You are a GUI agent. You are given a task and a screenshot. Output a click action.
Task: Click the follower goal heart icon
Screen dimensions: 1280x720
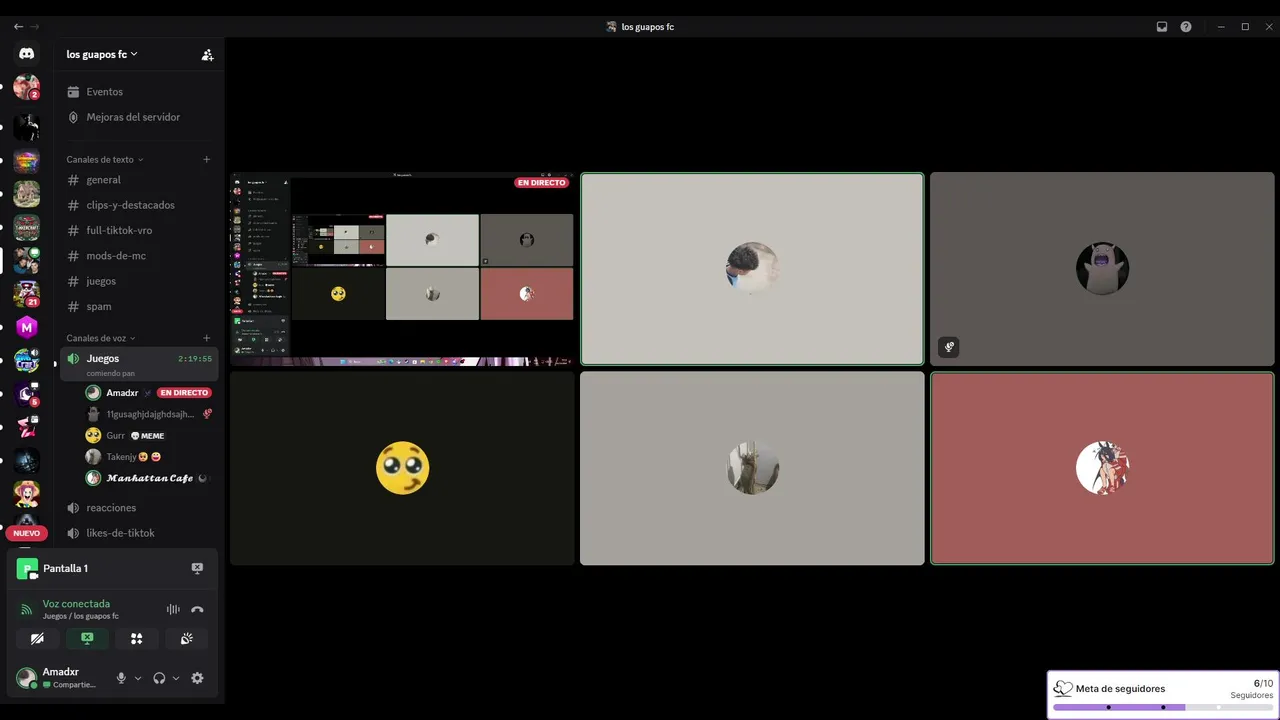tap(1063, 688)
